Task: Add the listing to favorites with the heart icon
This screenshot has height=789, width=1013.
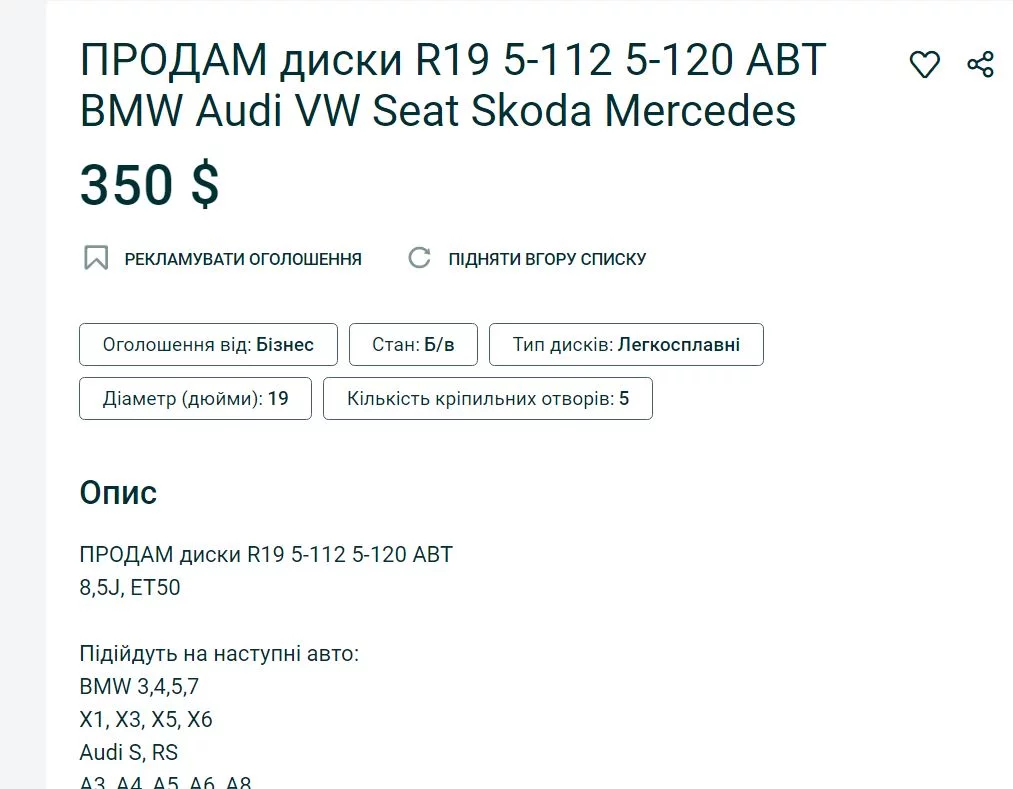Action: point(924,65)
